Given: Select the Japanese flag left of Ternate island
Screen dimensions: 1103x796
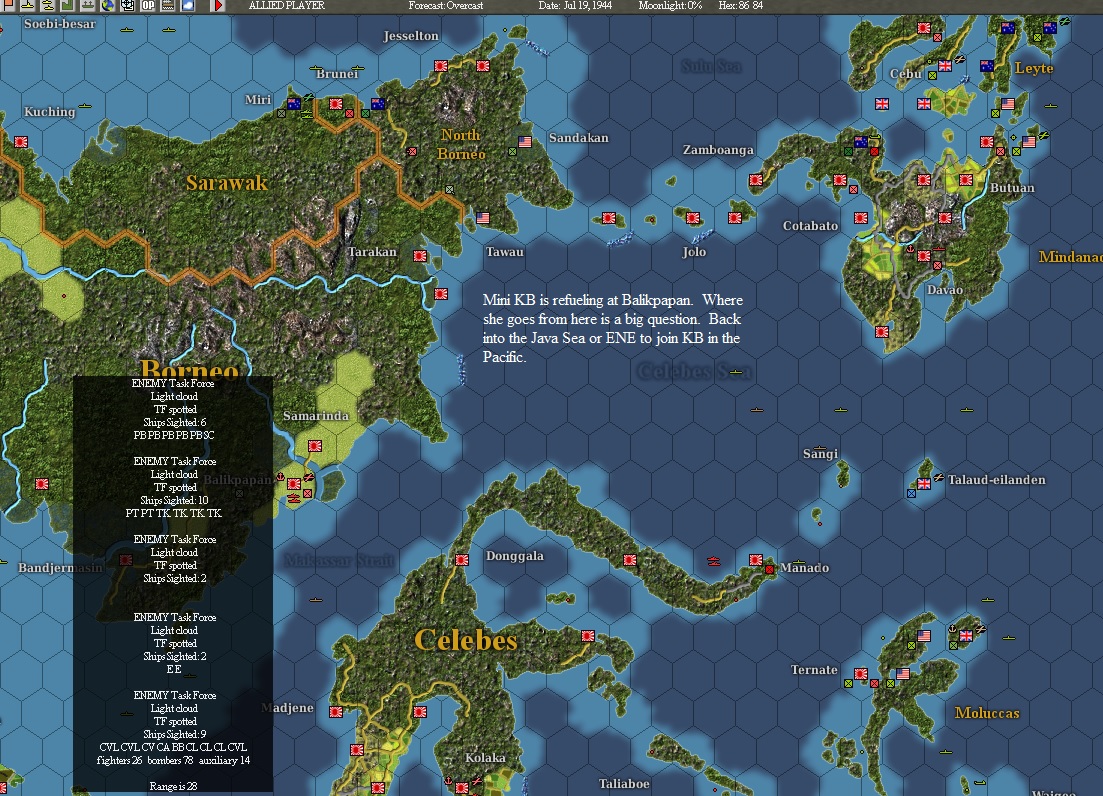Looking at the screenshot, I should [860, 674].
